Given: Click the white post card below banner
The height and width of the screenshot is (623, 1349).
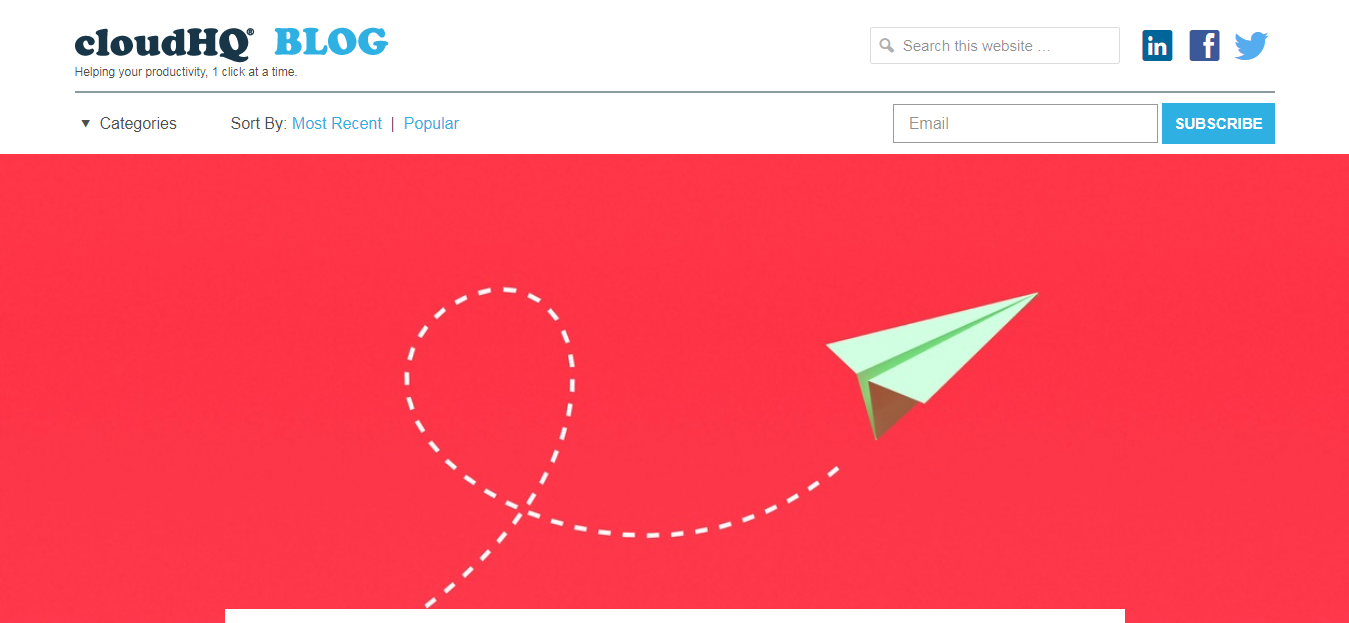Looking at the screenshot, I should pyautogui.click(x=675, y=616).
